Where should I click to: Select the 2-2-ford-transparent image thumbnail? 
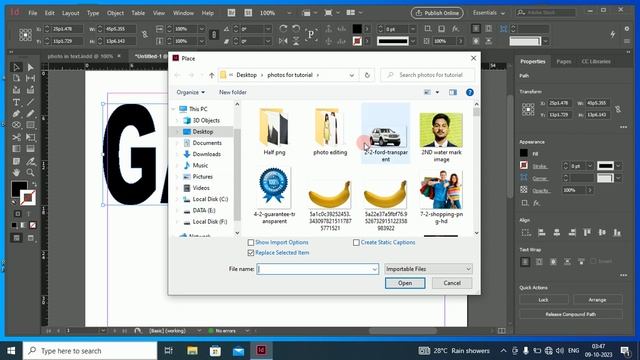[386, 133]
